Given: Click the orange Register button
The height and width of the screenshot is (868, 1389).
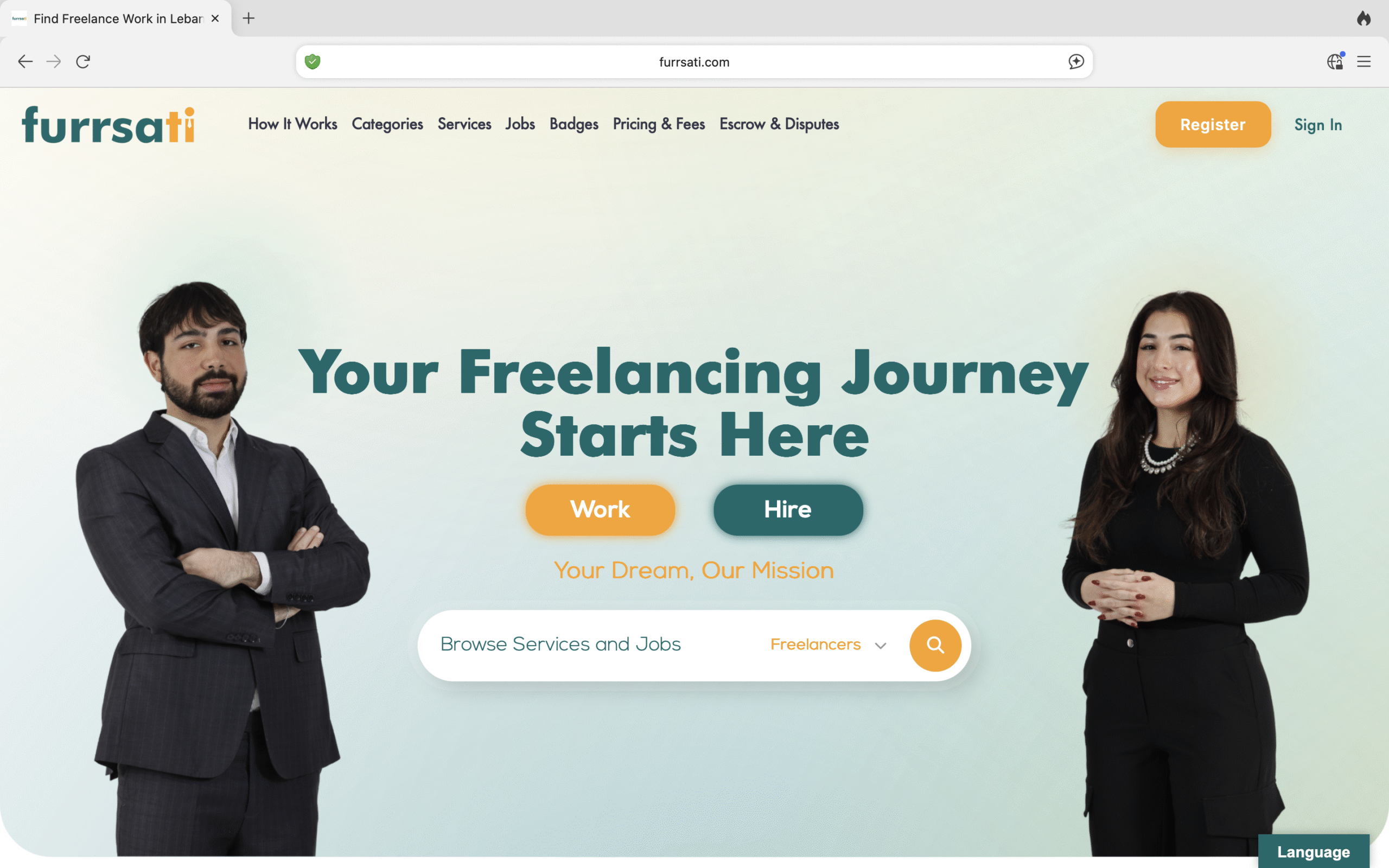Looking at the screenshot, I should [1213, 125].
